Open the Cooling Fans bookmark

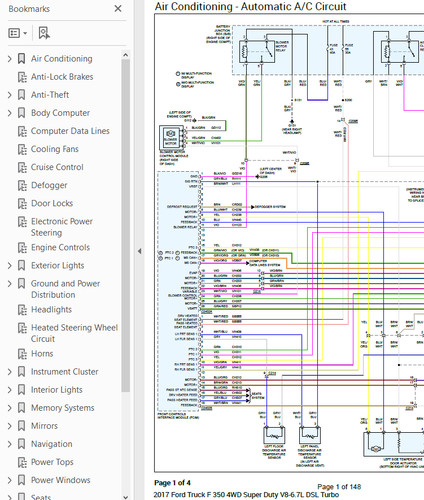(55, 149)
